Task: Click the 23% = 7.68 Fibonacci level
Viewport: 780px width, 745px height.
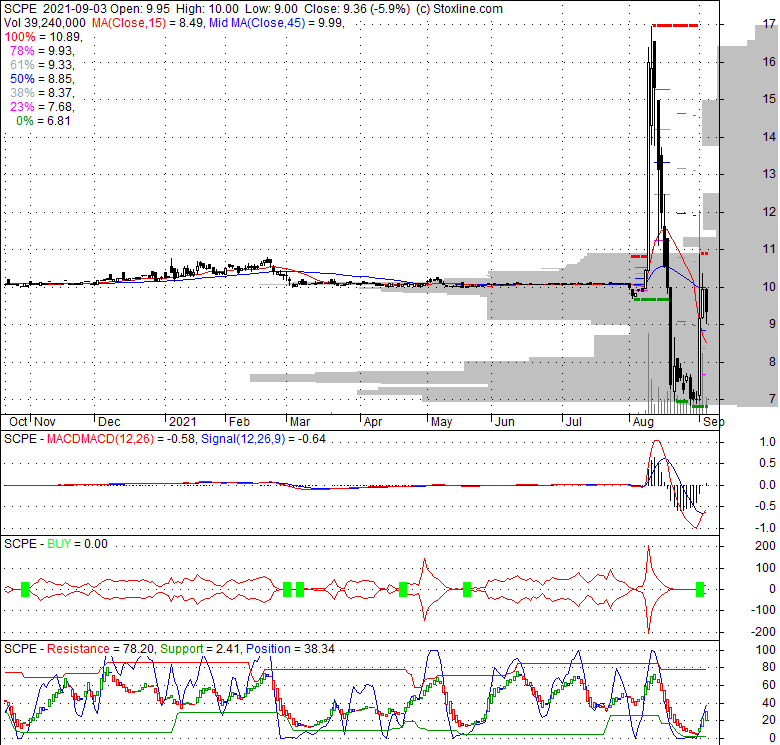Action: tap(42, 106)
